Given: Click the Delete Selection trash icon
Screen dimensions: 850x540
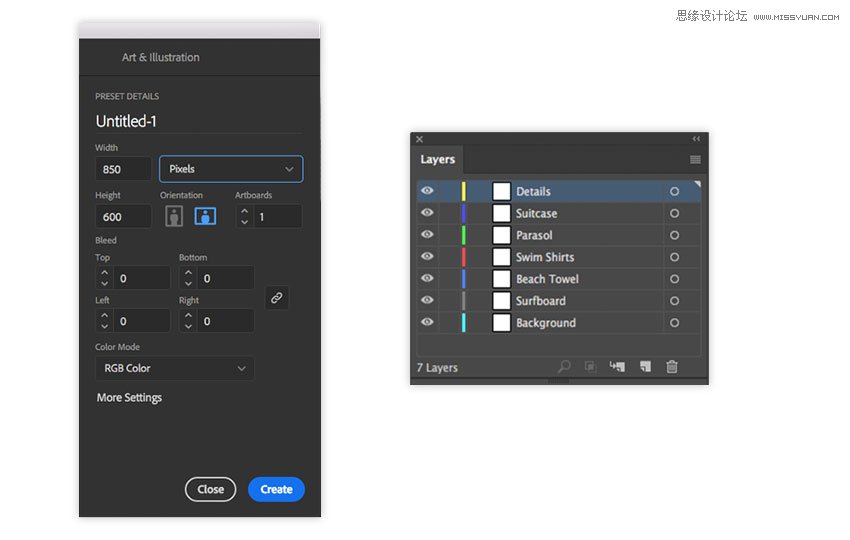Looking at the screenshot, I should tap(672, 367).
